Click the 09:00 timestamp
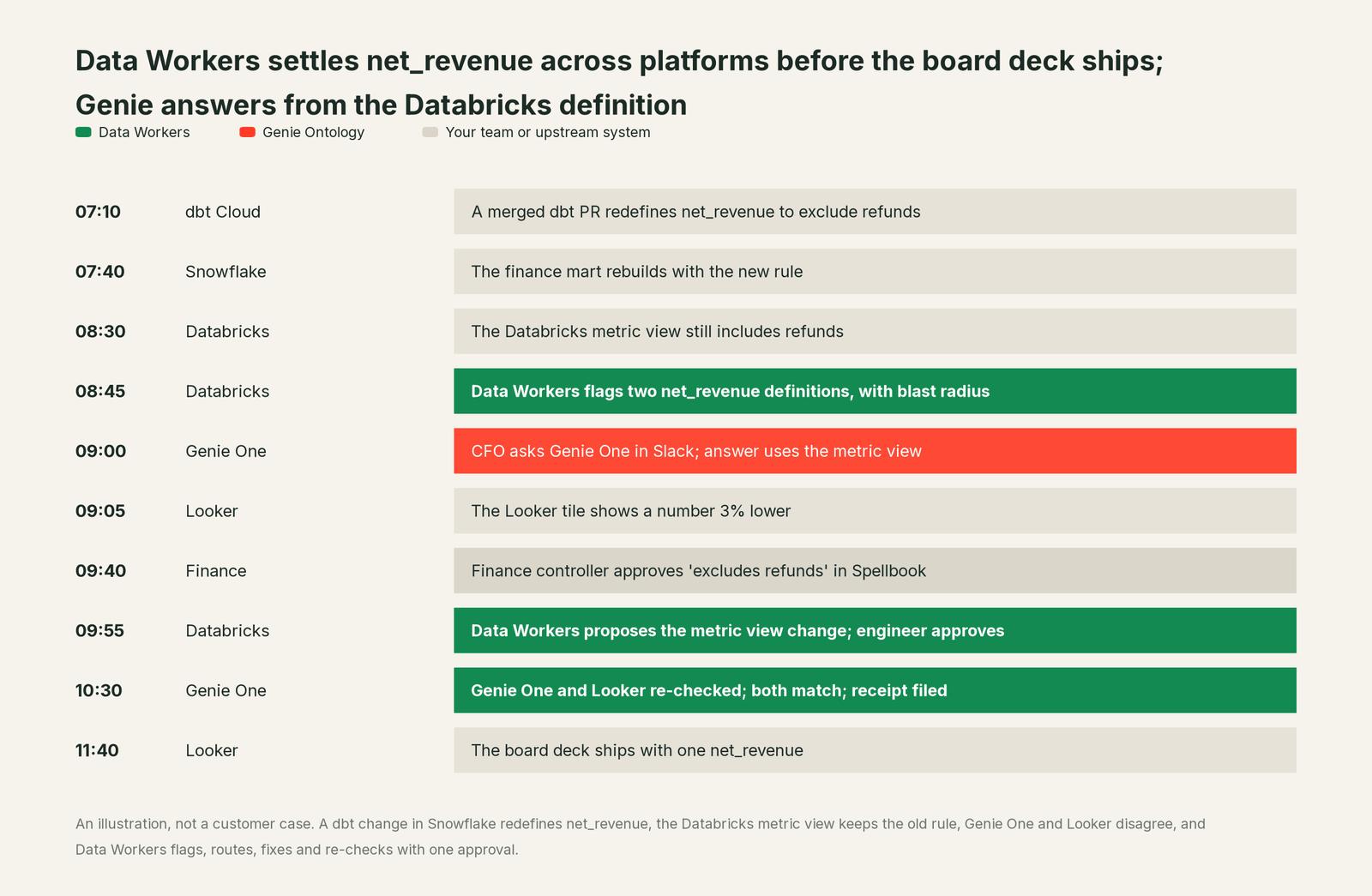Screen dimensions: 1372x896 [x=100, y=451]
